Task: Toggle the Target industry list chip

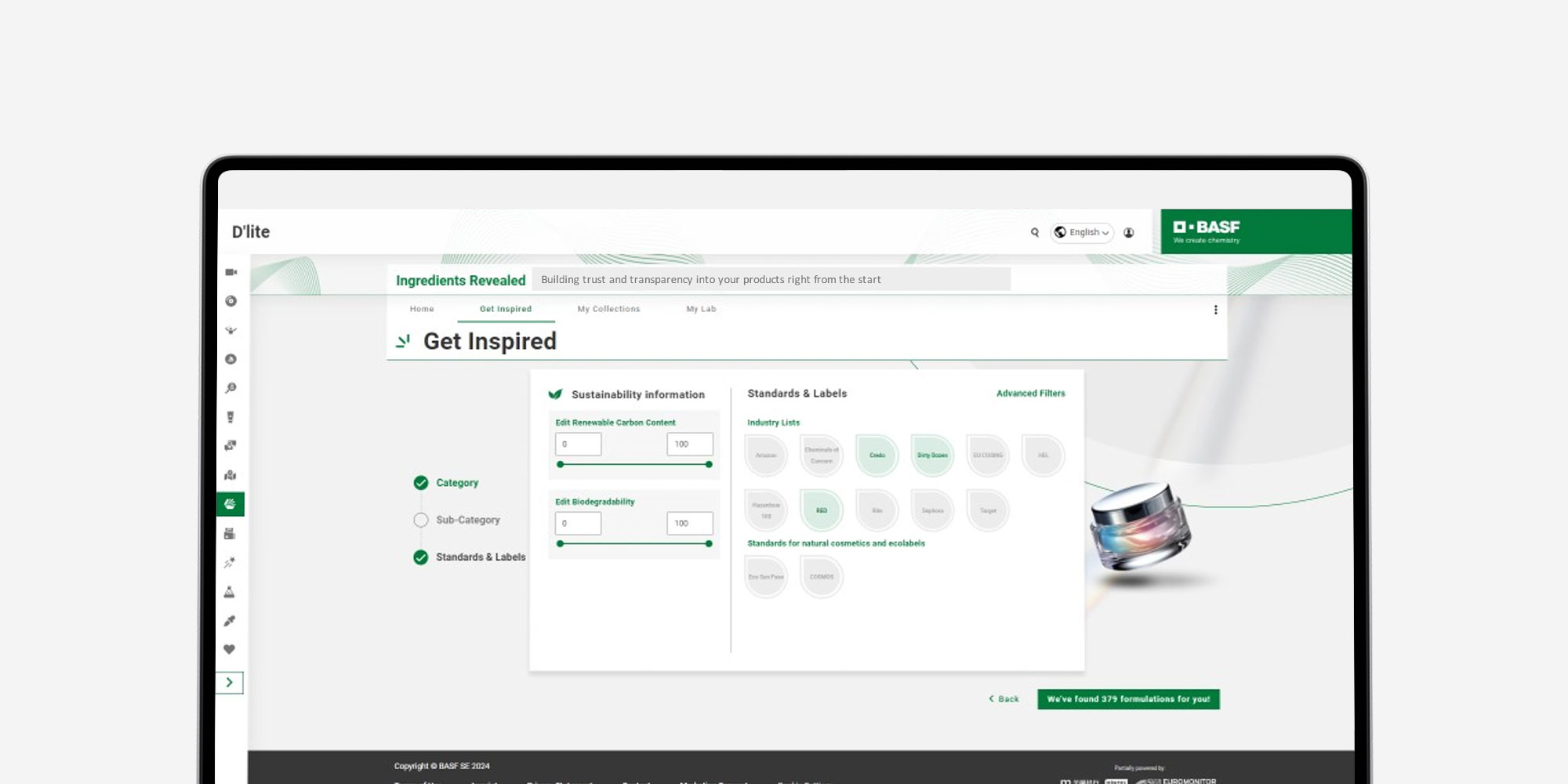Action: [988, 511]
